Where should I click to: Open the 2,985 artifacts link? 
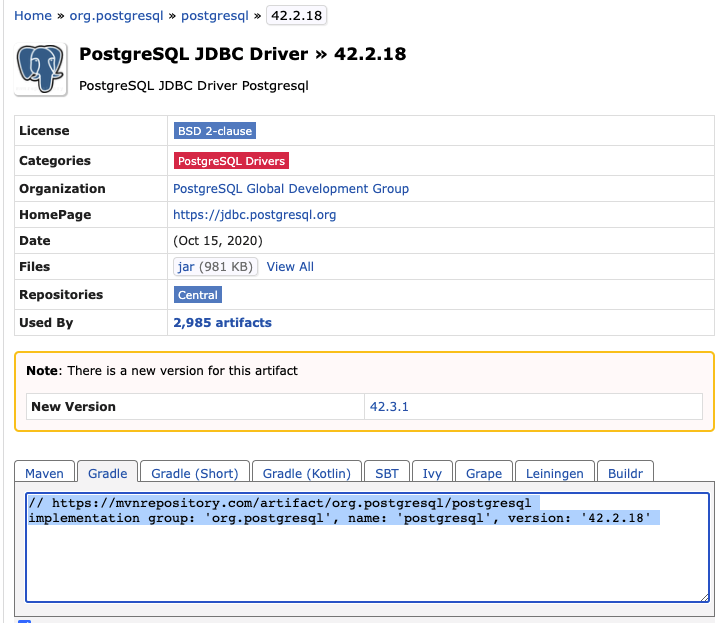coord(222,323)
